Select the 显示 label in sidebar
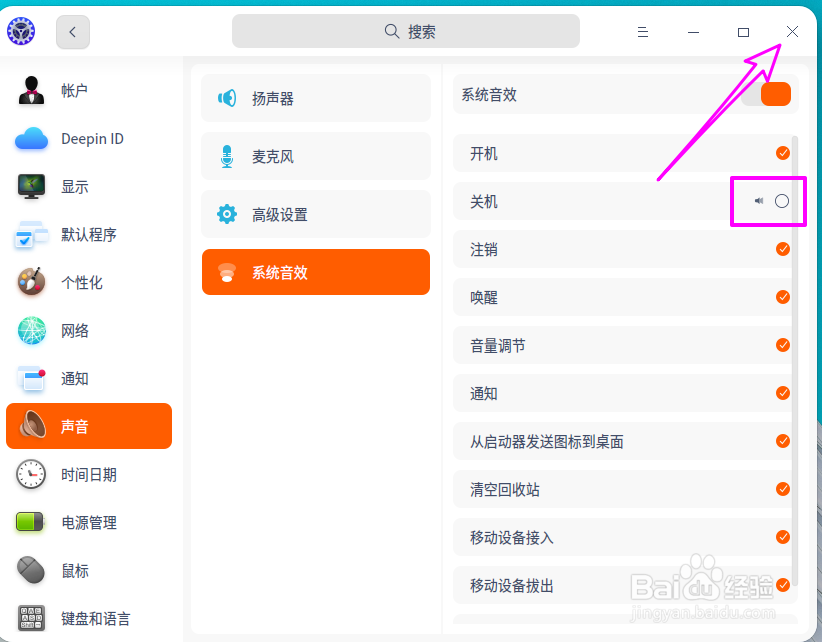 (74, 187)
